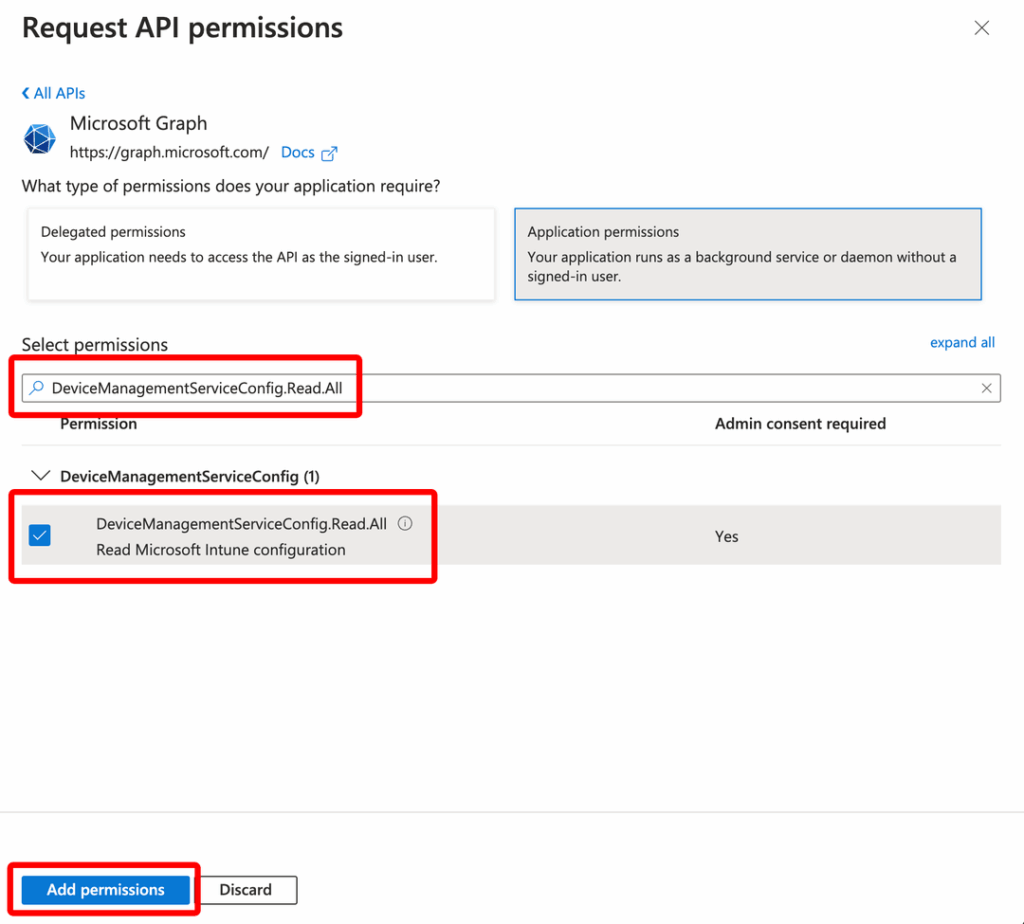Image resolution: width=1024 pixels, height=924 pixels.
Task: Navigate back using the All APIs link
Action: (x=58, y=92)
